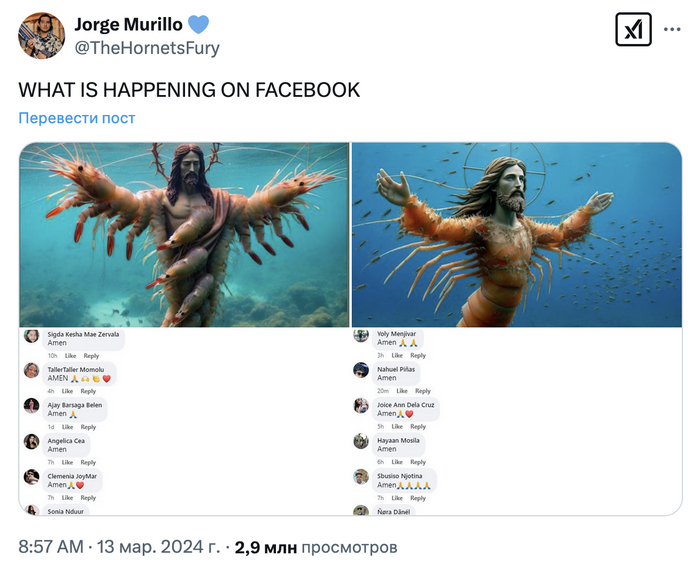Open the right shrimp Jesus image
Screen dimensions: 700x568
point(517,234)
